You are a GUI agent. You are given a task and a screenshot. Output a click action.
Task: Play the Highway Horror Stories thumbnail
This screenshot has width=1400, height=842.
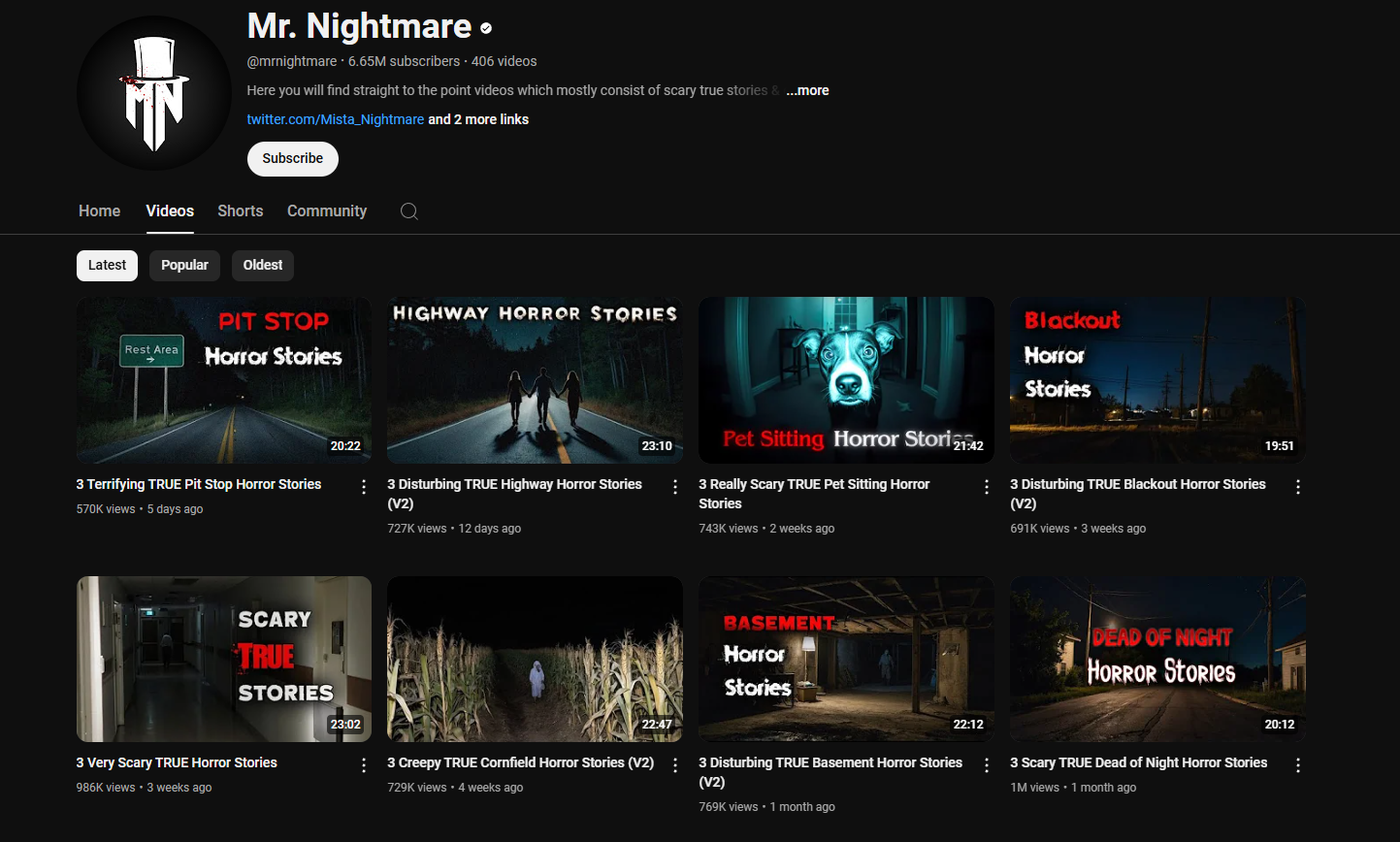535,380
